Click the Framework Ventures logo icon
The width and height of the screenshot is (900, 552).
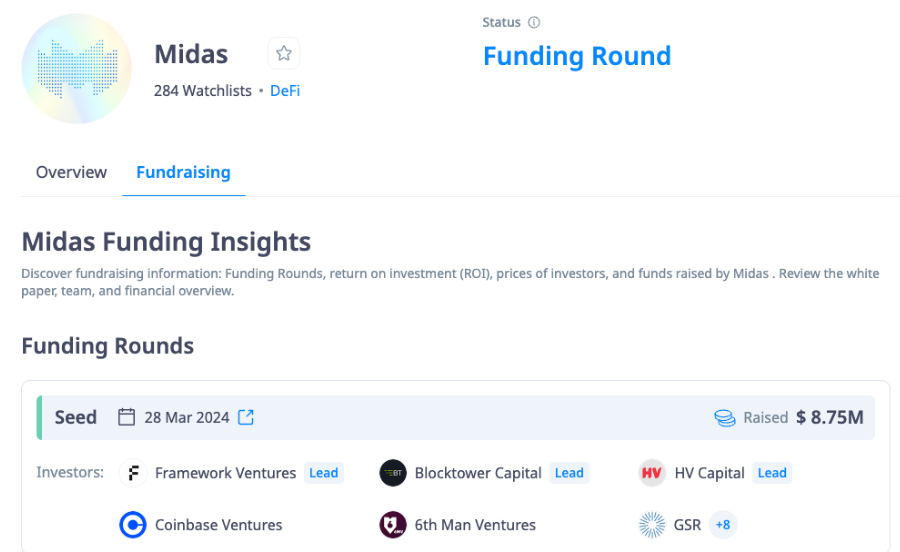click(133, 473)
